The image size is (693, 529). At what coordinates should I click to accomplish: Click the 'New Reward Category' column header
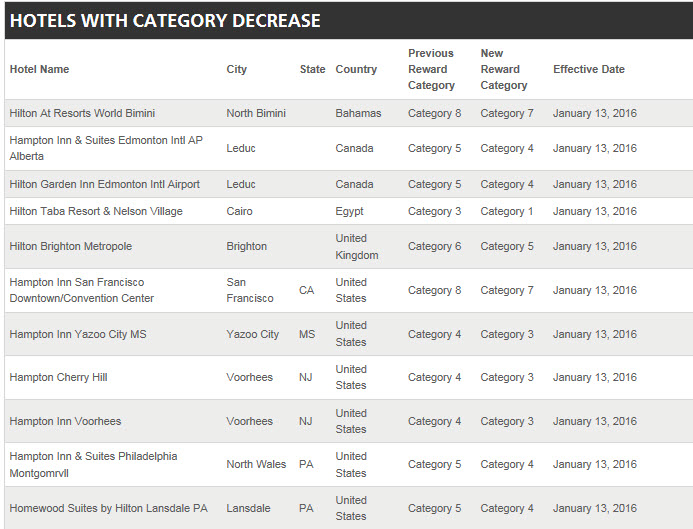504,69
